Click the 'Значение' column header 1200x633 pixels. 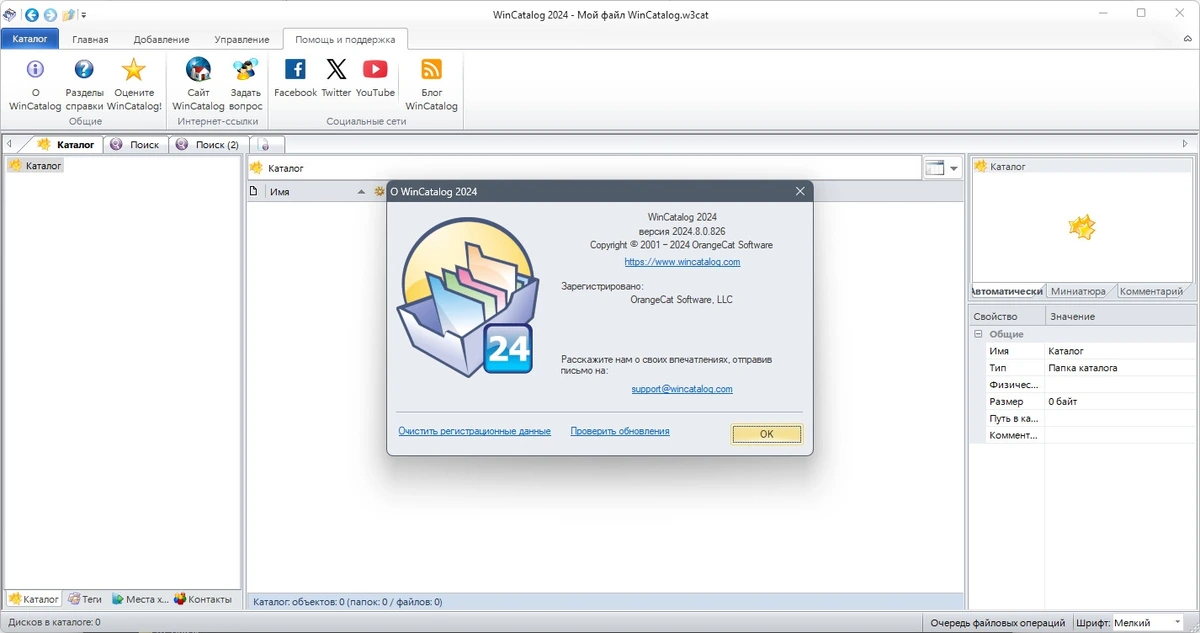tap(1121, 316)
